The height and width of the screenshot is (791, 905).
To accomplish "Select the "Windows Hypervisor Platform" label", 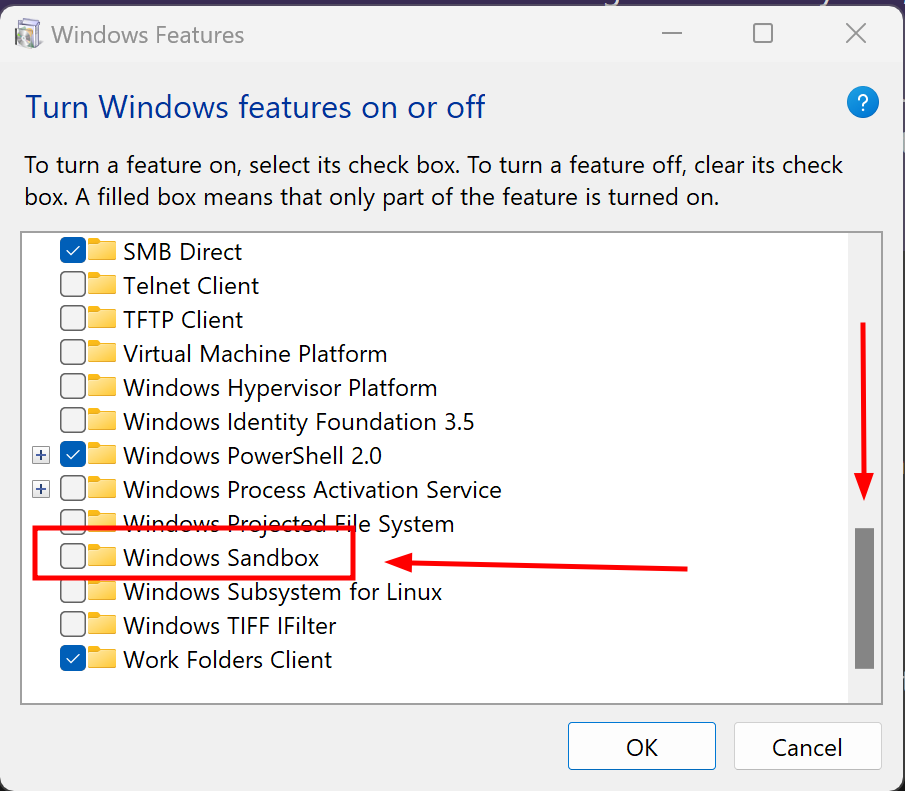I will point(280,388).
